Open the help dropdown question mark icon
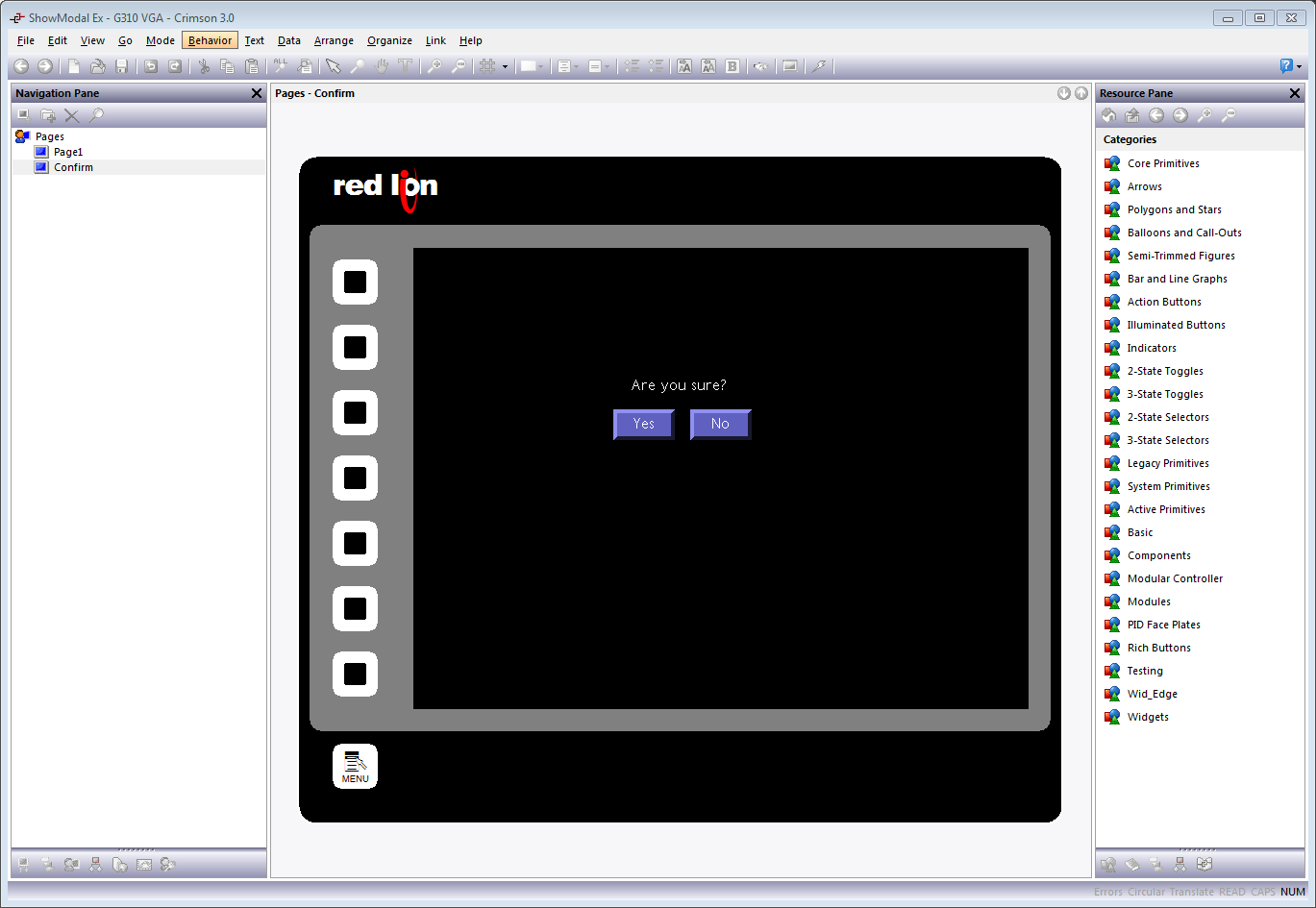 click(x=1291, y=66)
